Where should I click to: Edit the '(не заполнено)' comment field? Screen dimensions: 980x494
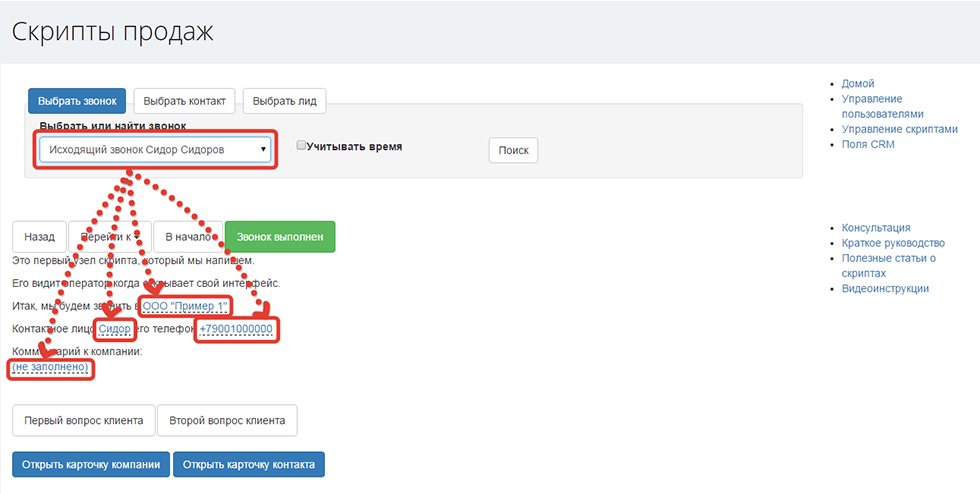50,368
